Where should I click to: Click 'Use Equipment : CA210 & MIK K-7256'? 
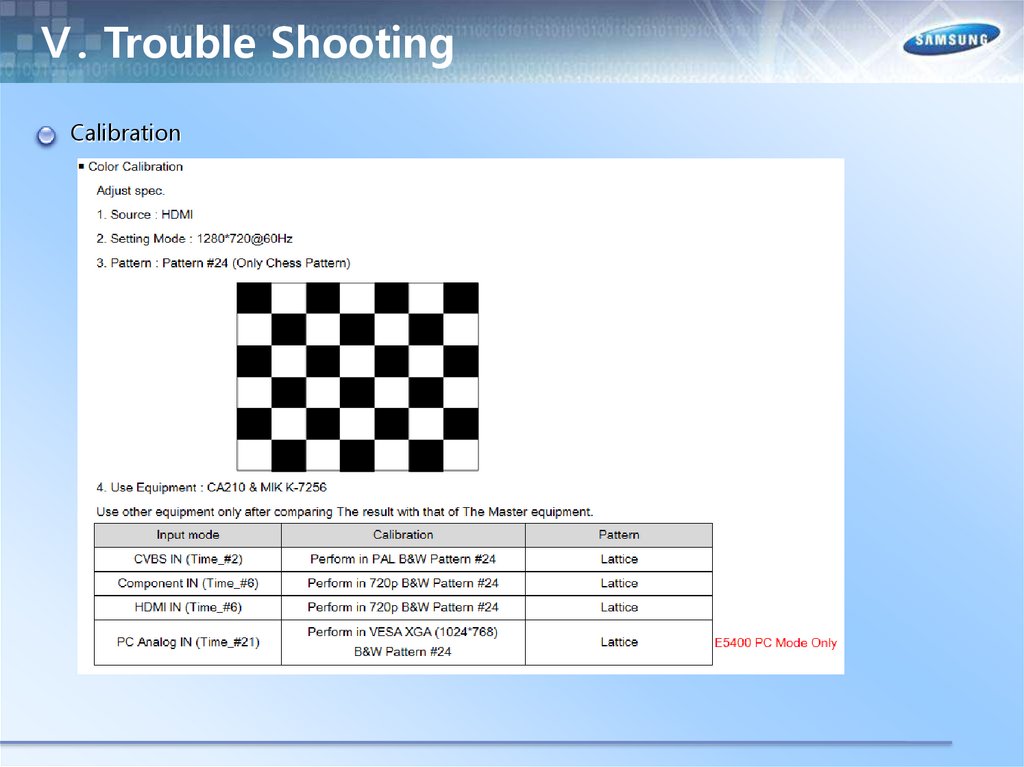pos(212,487)
